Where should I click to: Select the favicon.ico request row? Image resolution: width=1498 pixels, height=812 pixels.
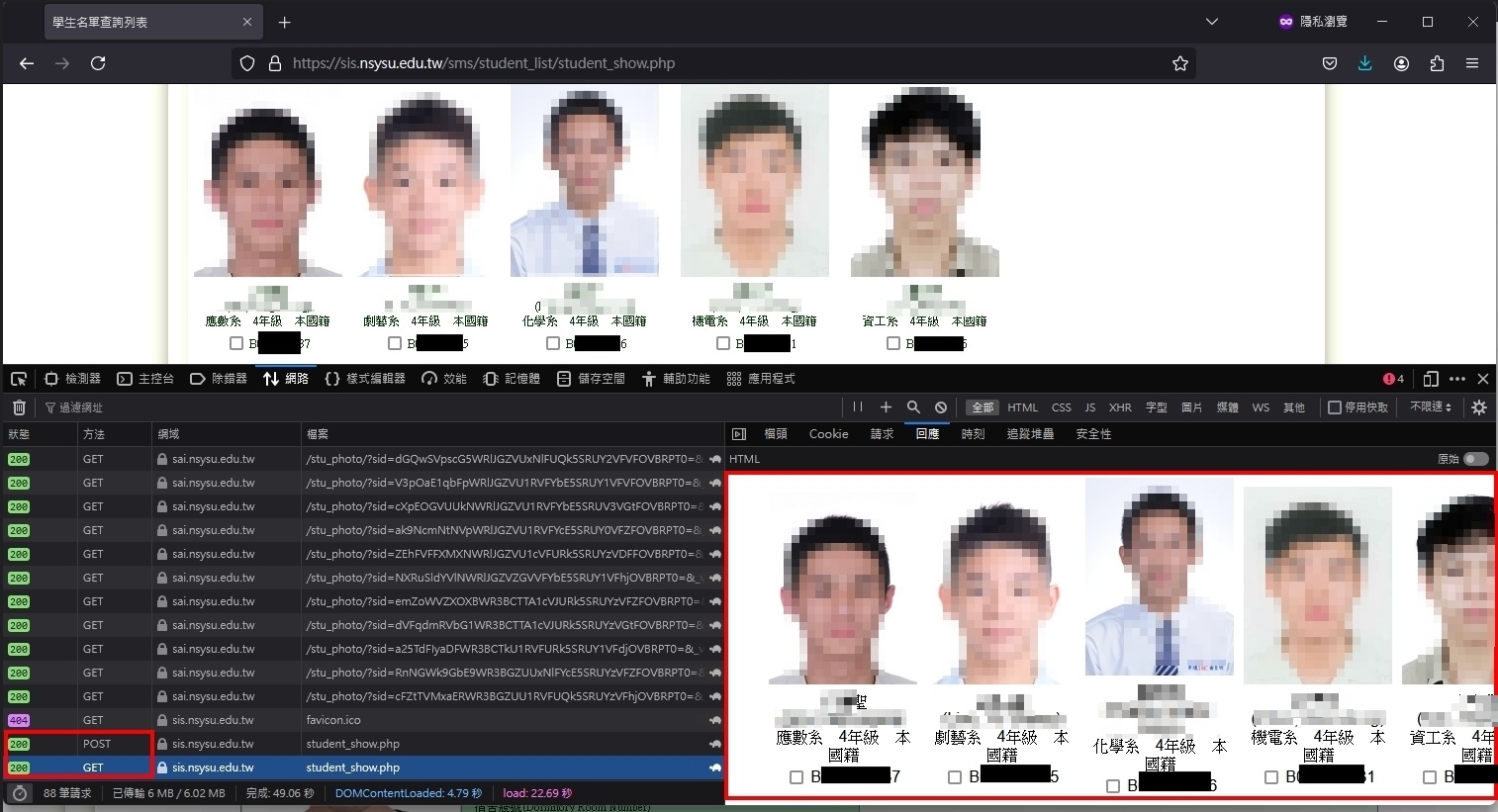click(364, 720)
